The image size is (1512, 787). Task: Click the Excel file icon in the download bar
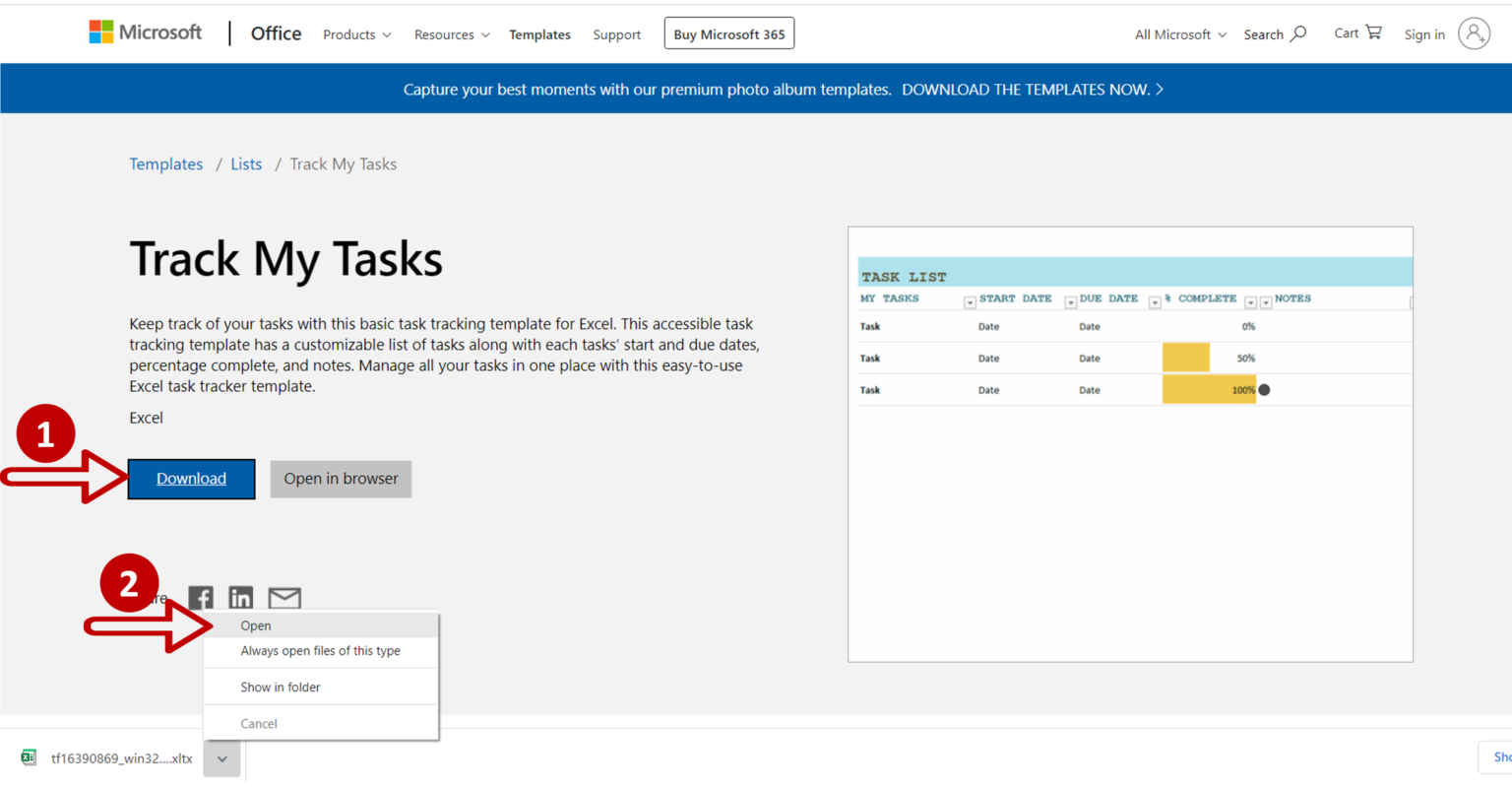[29, 757]
